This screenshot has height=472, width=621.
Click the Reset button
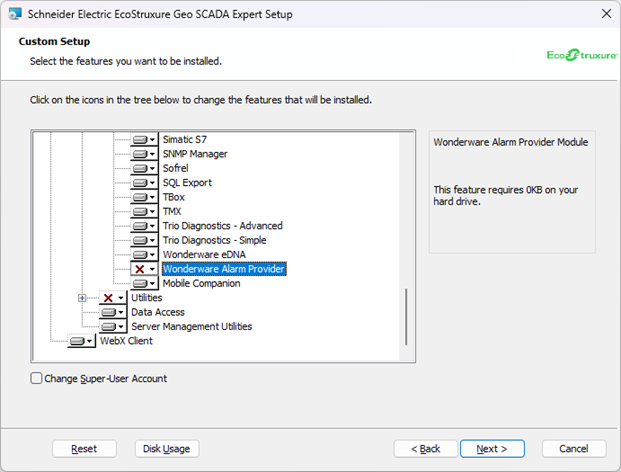tap(85, 449)
